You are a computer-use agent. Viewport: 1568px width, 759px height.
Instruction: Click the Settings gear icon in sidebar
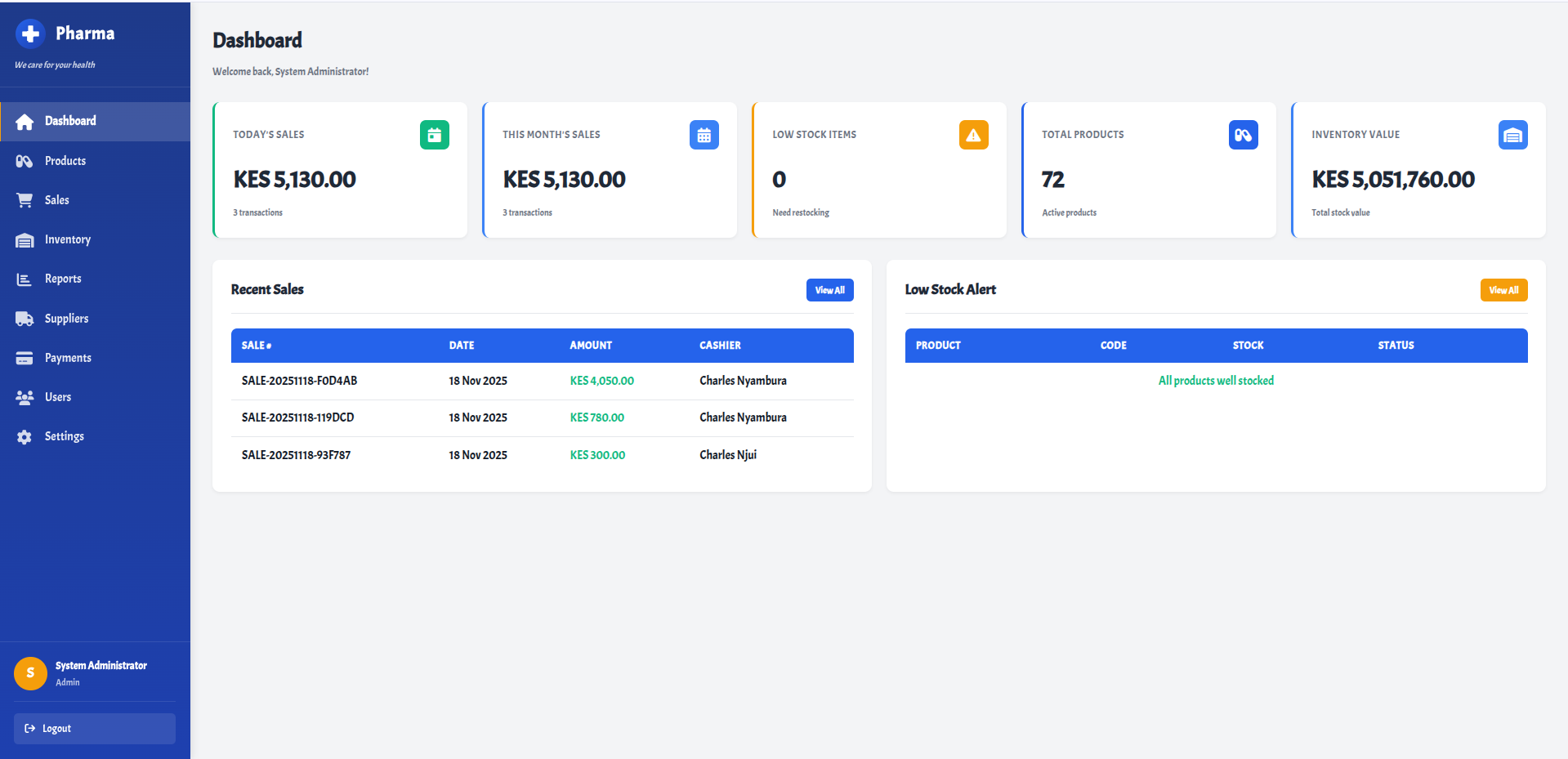click(x=25, y=437)
